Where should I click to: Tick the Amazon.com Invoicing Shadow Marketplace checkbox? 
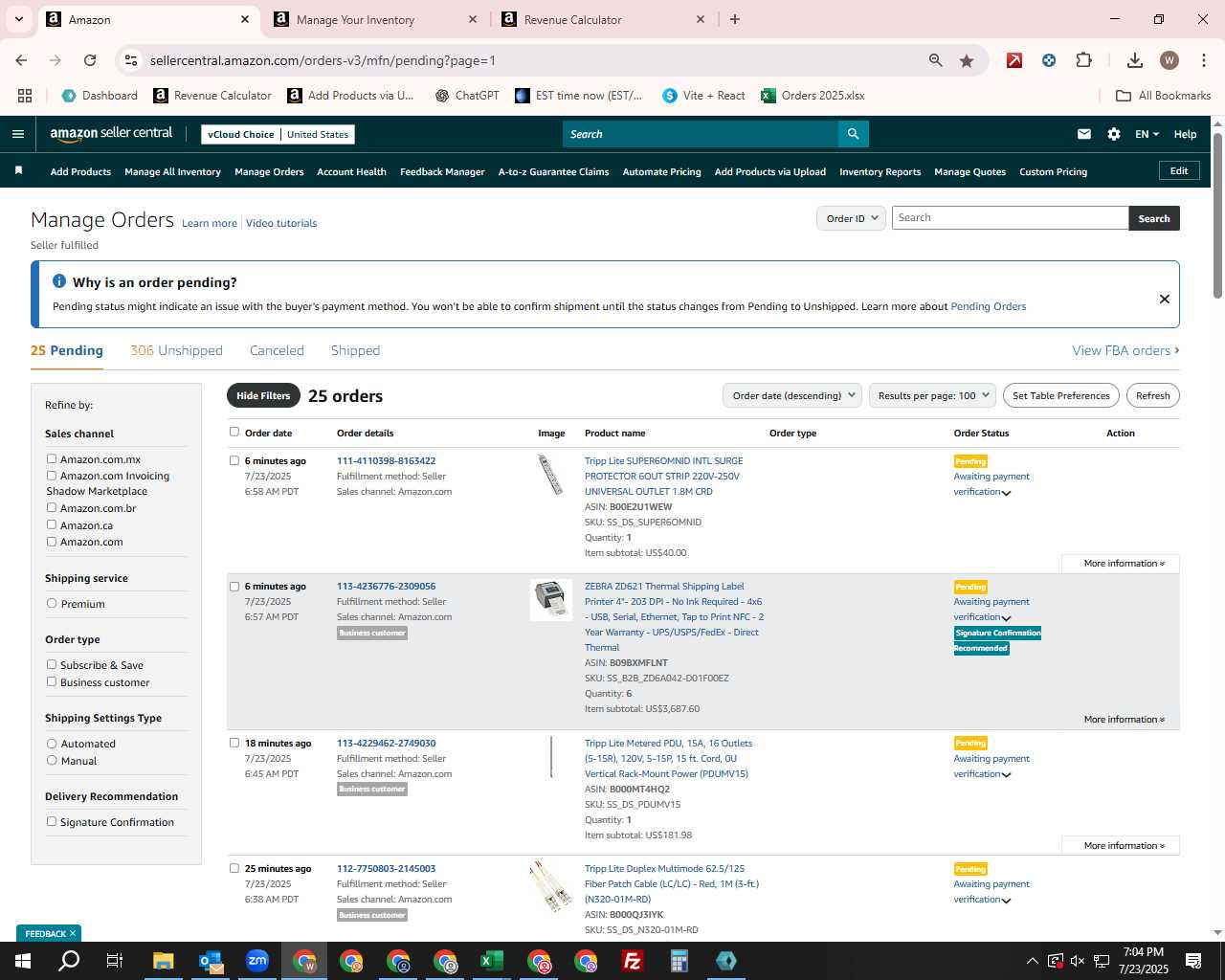click(x=52, y=475)
